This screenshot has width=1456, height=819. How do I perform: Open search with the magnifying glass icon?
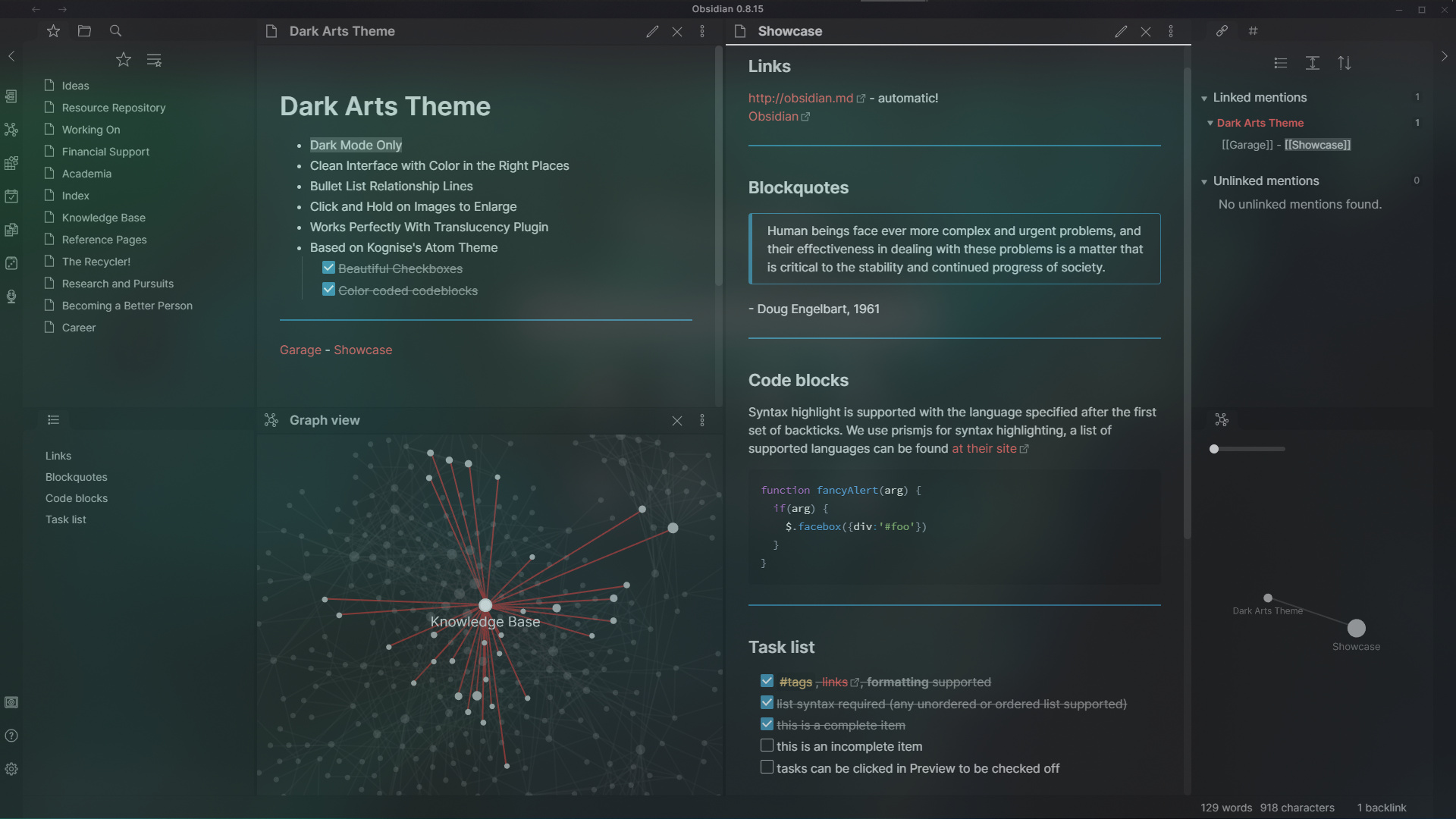coord(115,31)
